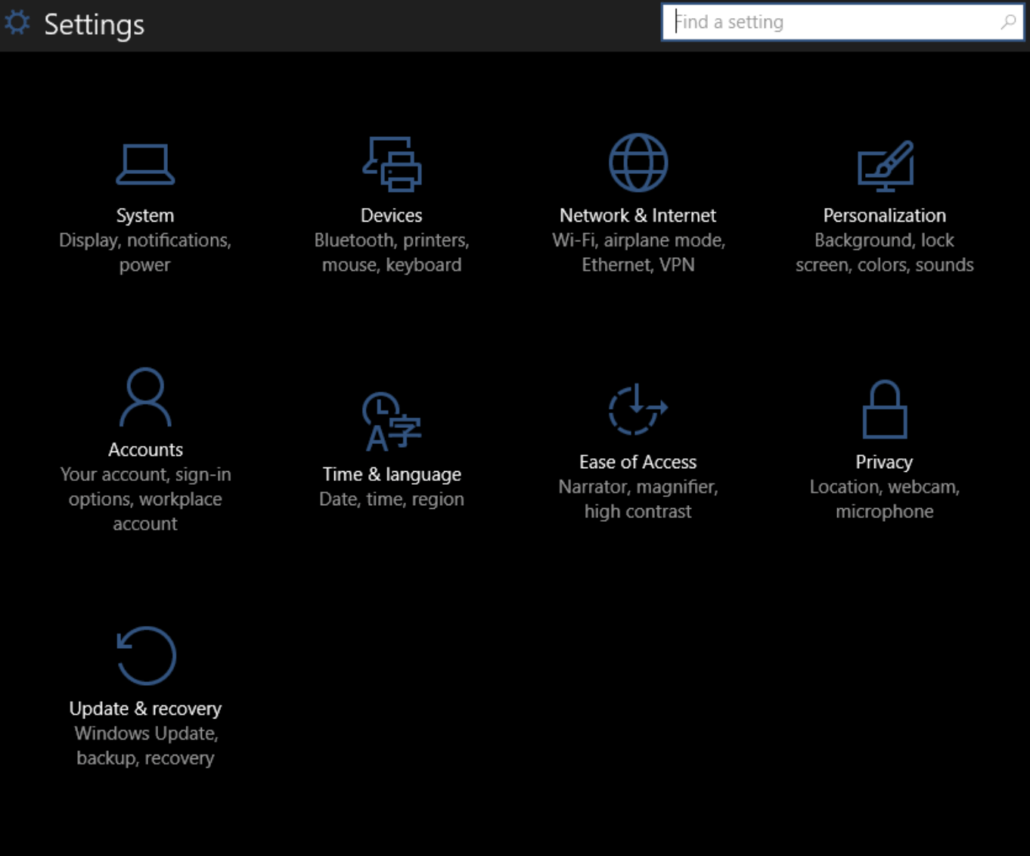
Task: Open date, time, region settings
Action: pyautogui.click(x=391, y=500)
